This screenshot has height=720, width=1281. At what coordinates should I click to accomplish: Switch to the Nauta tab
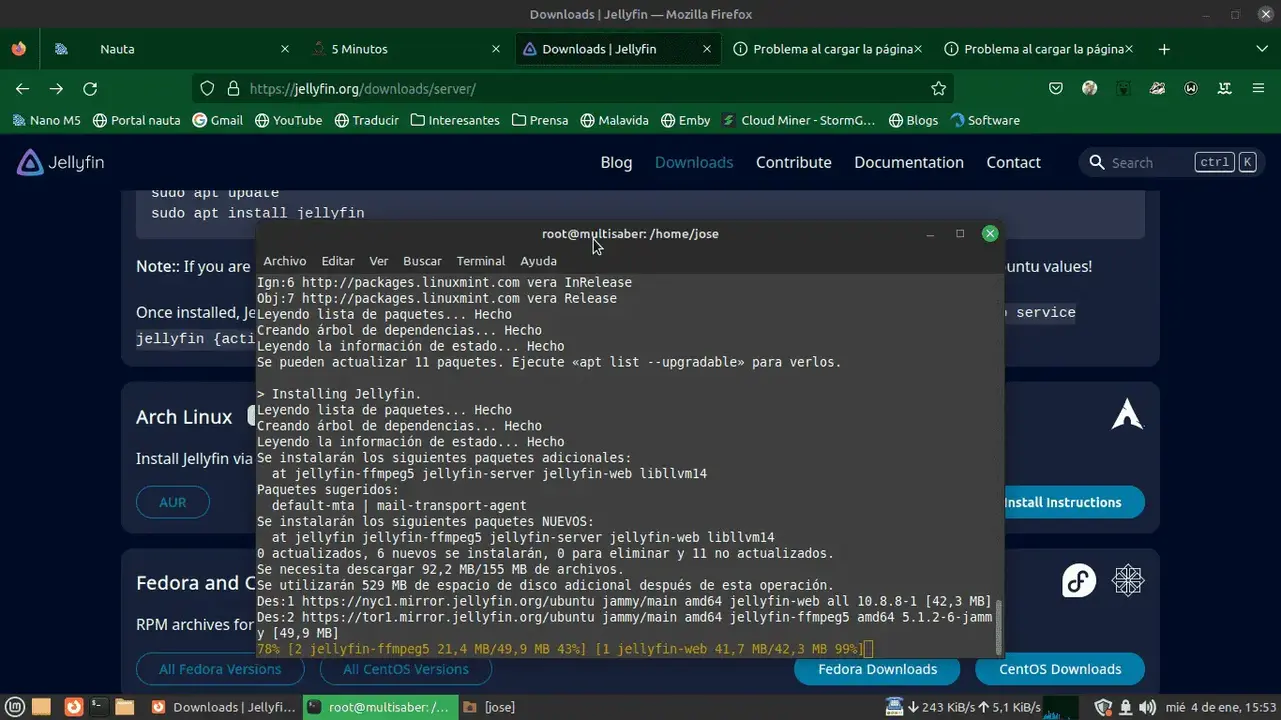pos(173,49)
